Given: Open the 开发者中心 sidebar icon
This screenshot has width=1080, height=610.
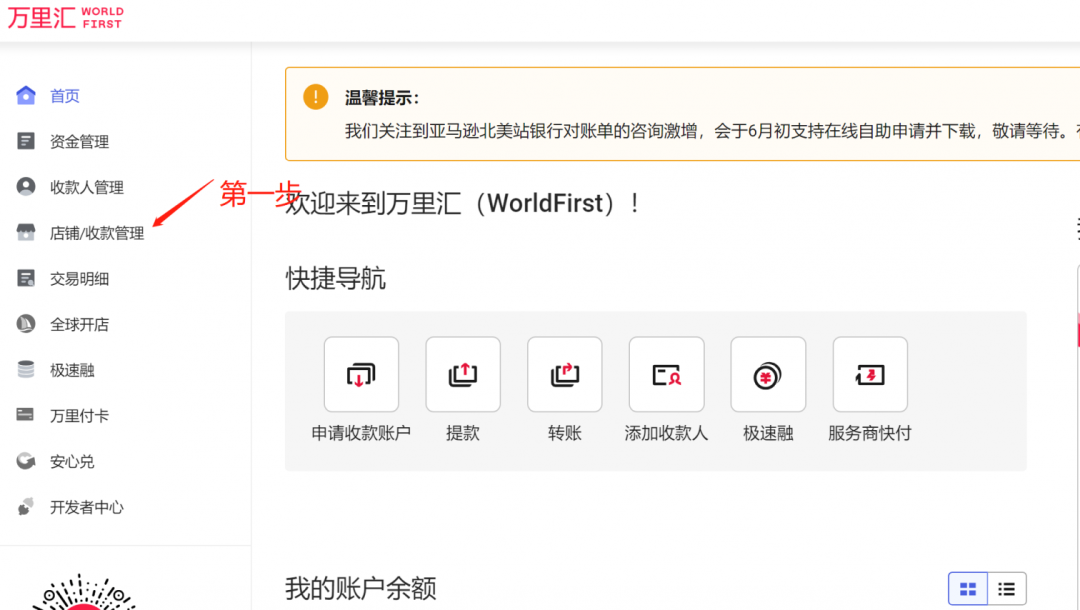Looking at the screenshot, I should coord(26,507).
